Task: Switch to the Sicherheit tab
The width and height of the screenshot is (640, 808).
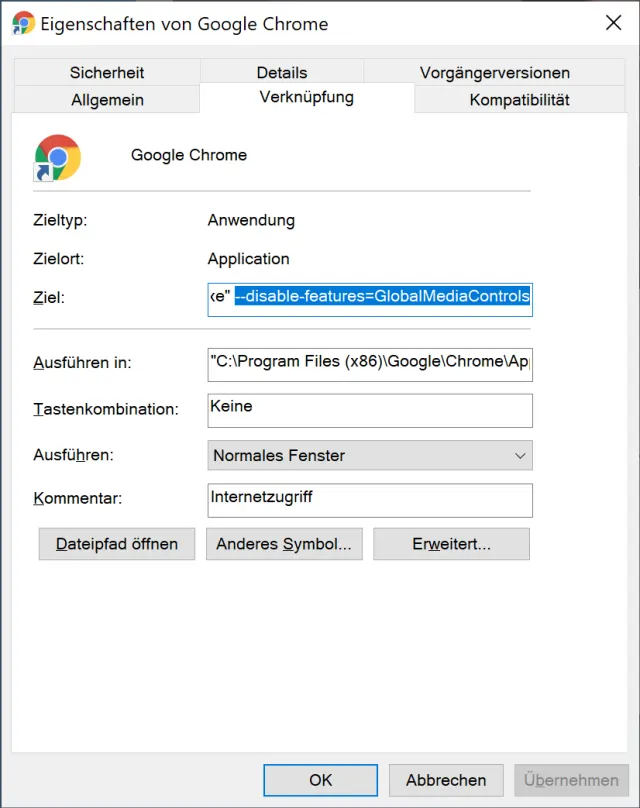Action: 107,73
